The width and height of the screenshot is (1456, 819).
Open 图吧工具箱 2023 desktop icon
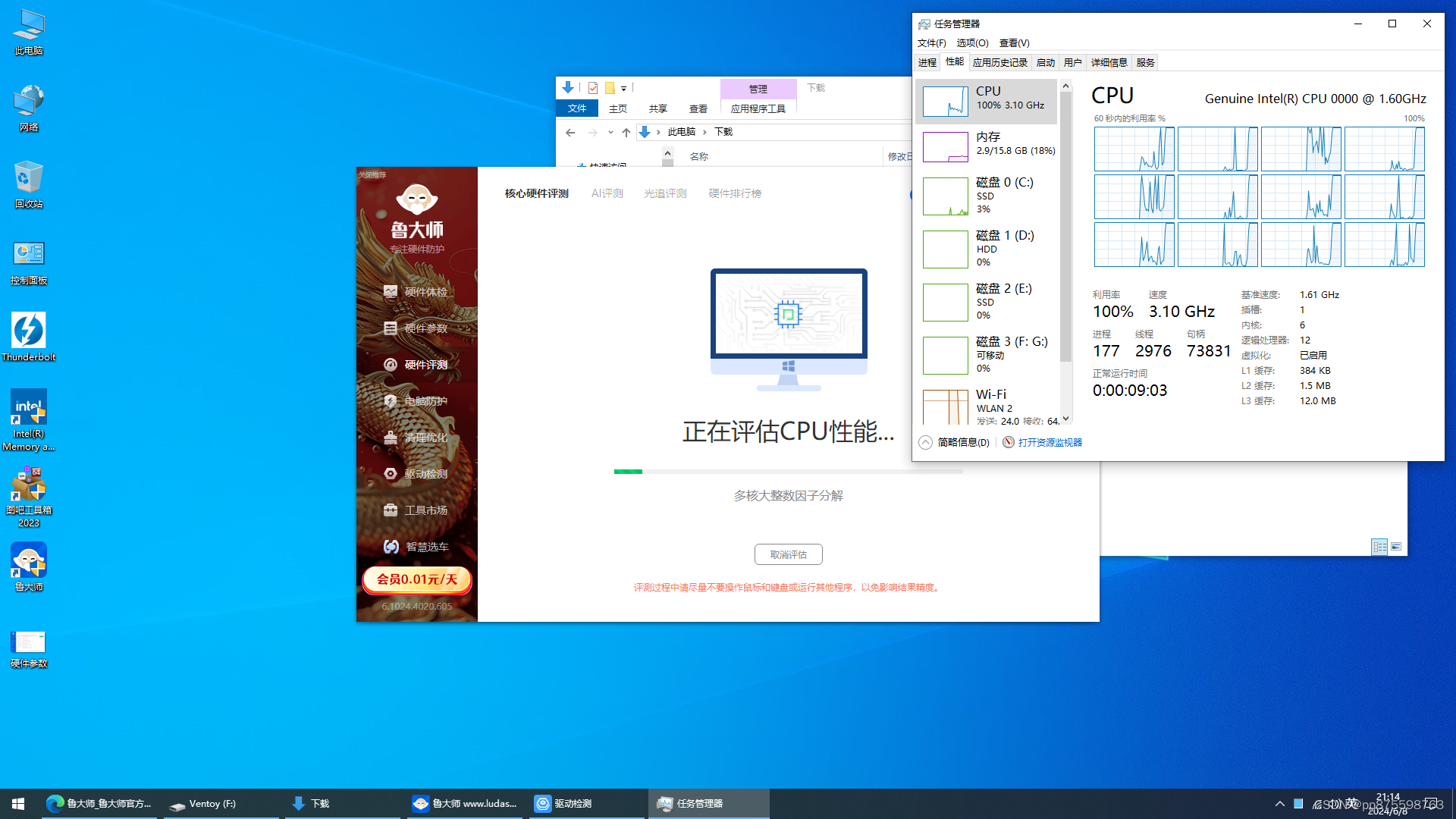click(29, 497)
